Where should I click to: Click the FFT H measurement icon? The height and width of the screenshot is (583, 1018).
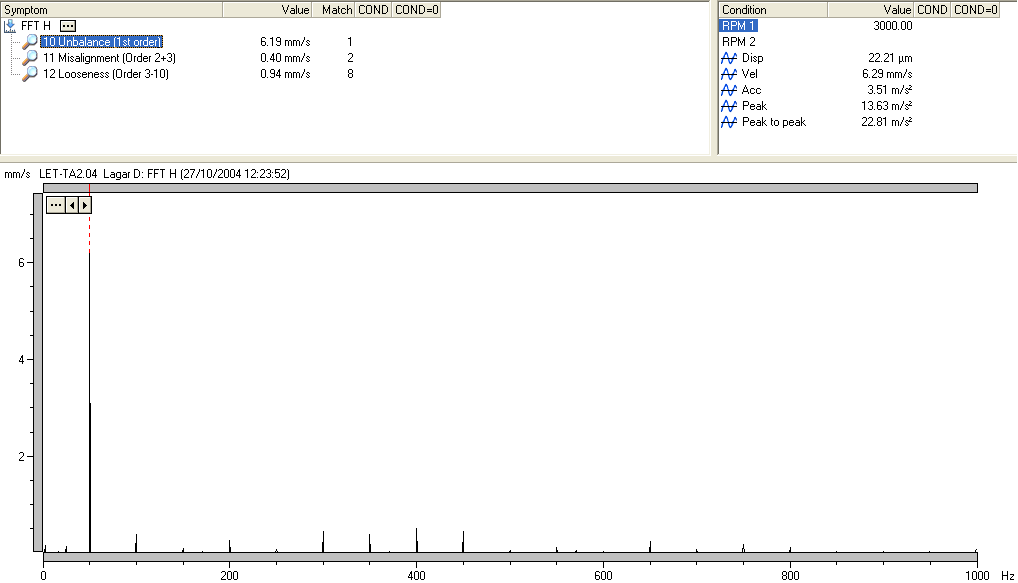(x=10, y=25)
